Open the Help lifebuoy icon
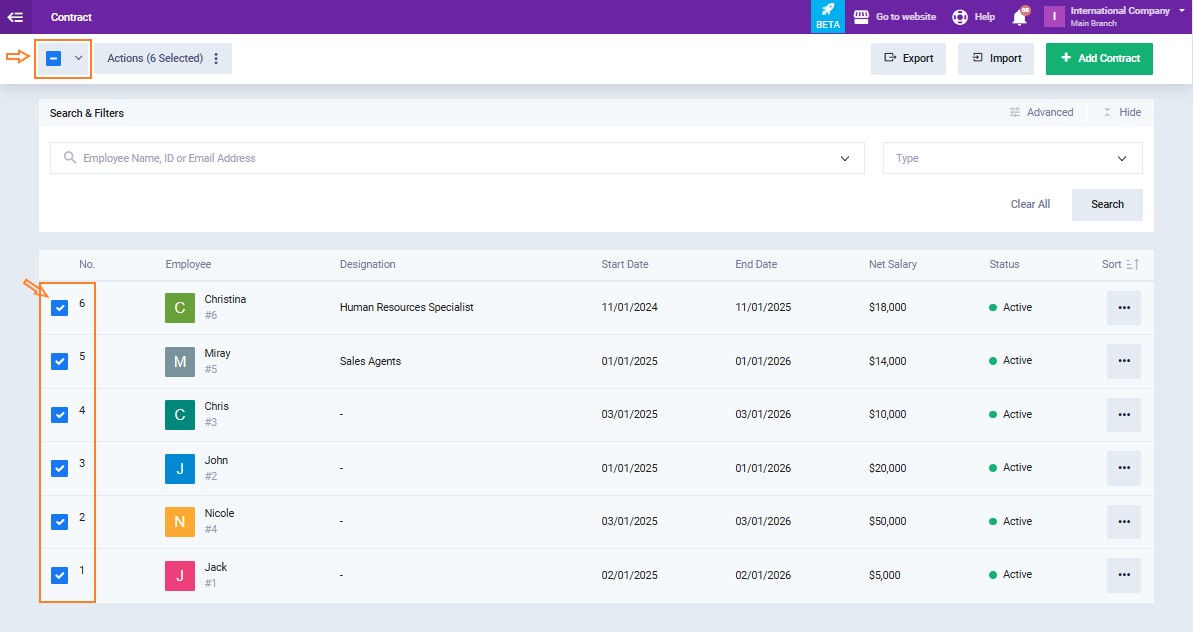This screenshot has width=1193, height=632. coord(960,17)
